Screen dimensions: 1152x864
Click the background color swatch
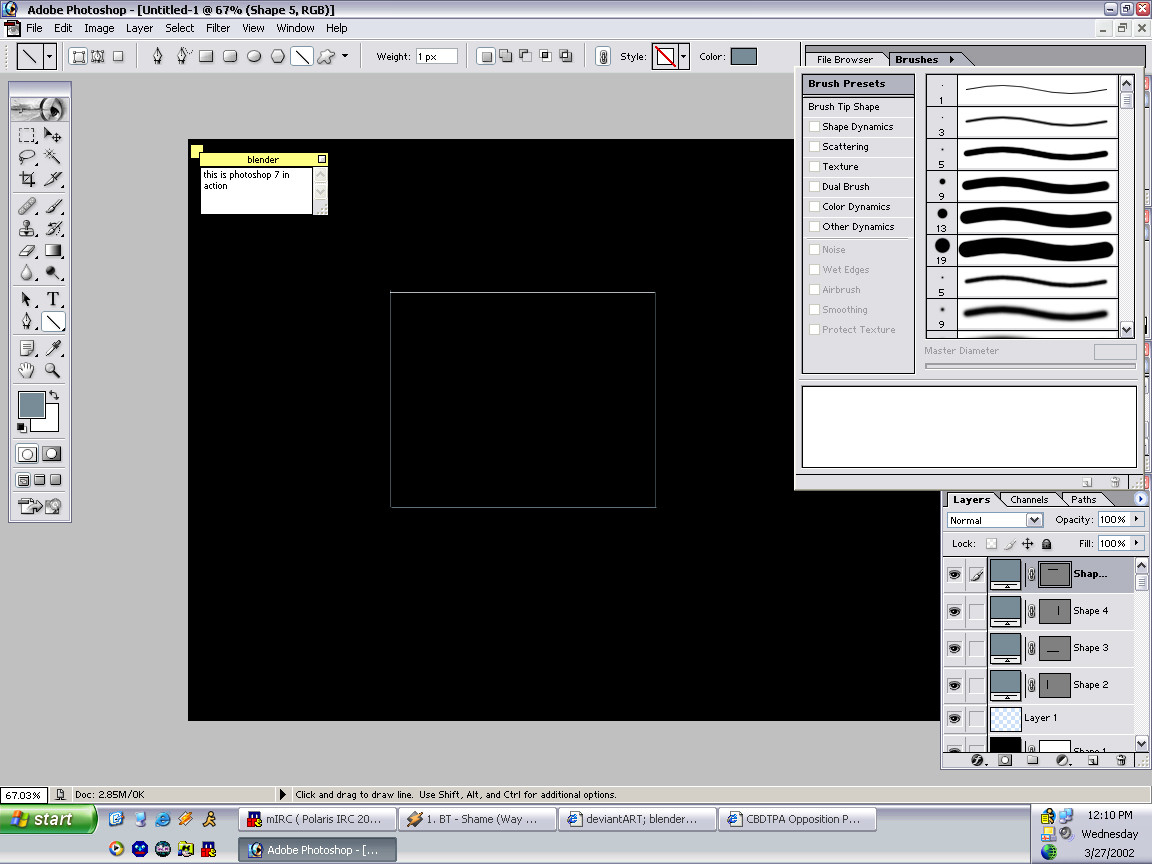50,424
